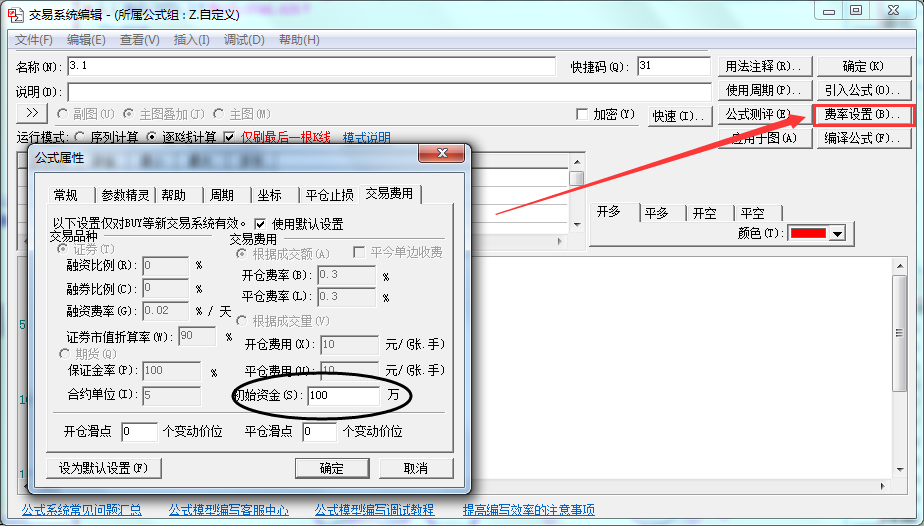Select 根据成交量(V) radio button
The height and width of the screenshot is (526, 924).
(x=241, y=321)
